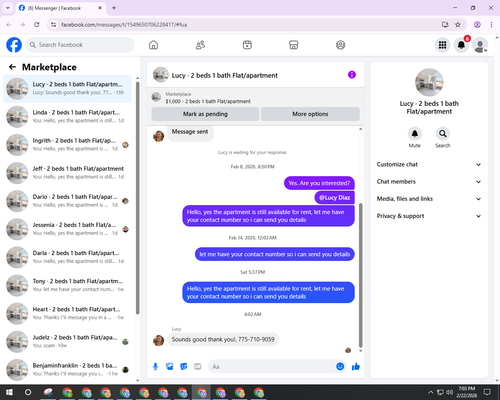Click the Mute bell icon in chat details

click(x=415, y=134)
